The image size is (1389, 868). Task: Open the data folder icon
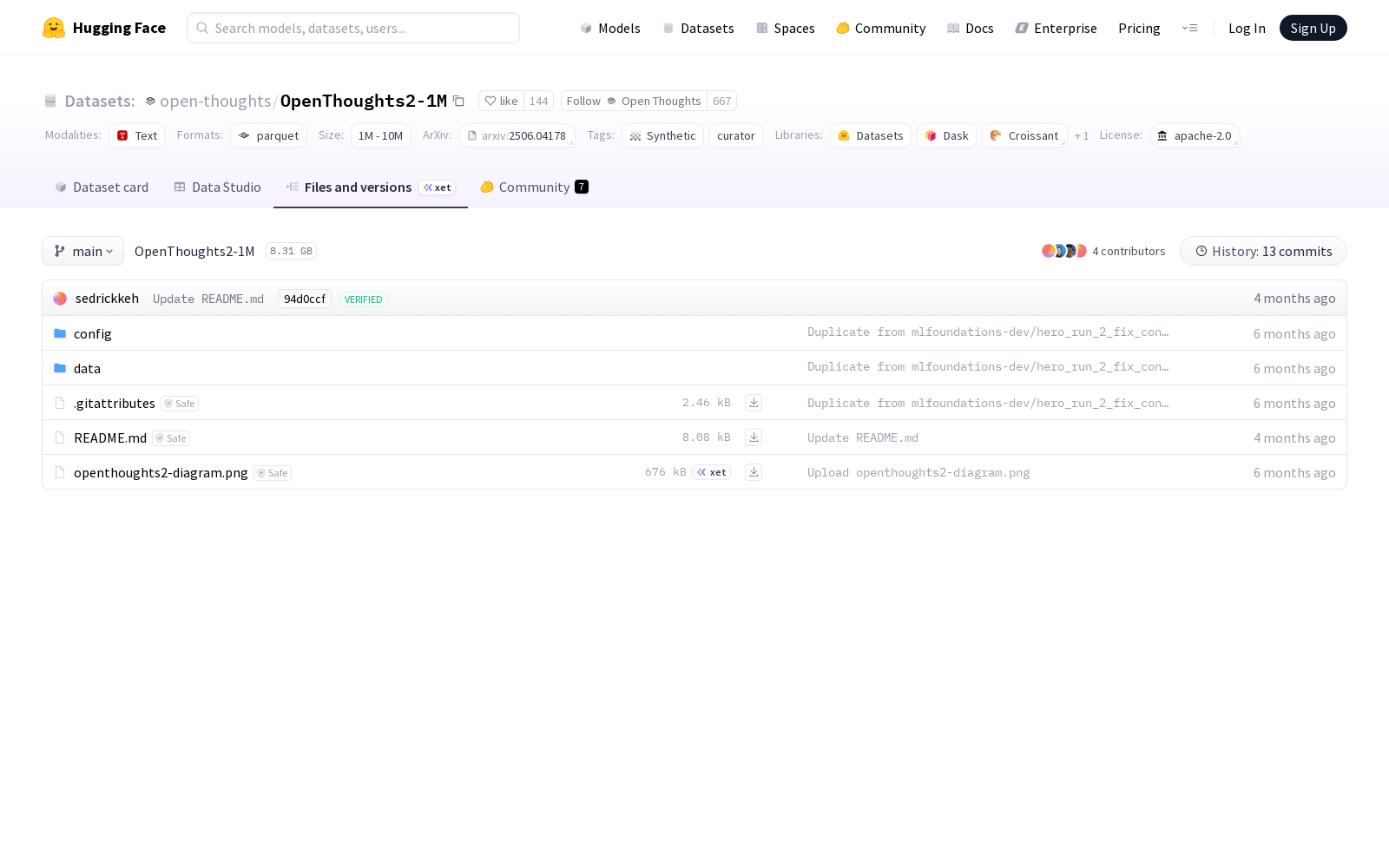coord(60,368)
